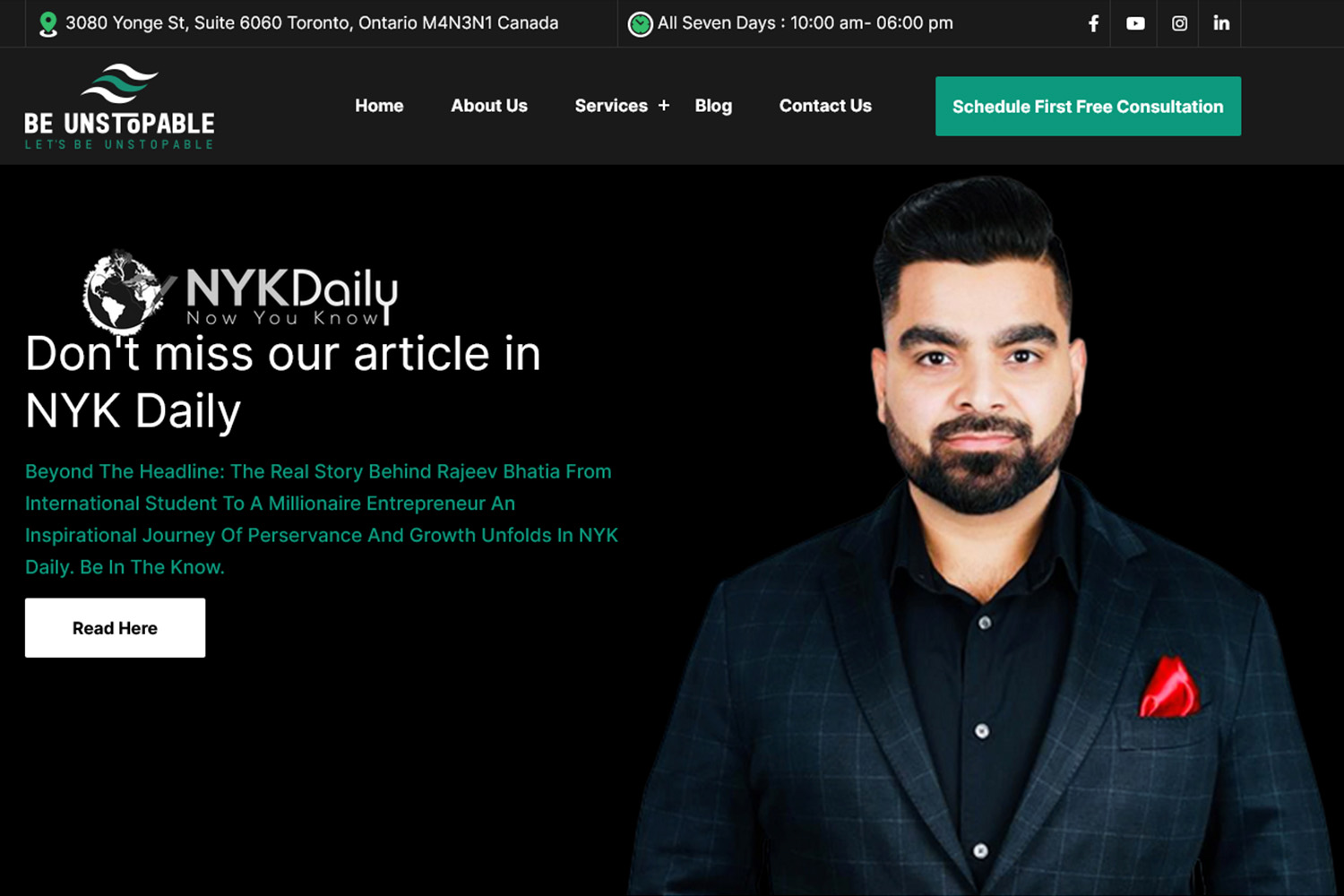Click the green clock icon
Image resolution: width=1344 pixels, height=896 pixels.
(640, 24)
